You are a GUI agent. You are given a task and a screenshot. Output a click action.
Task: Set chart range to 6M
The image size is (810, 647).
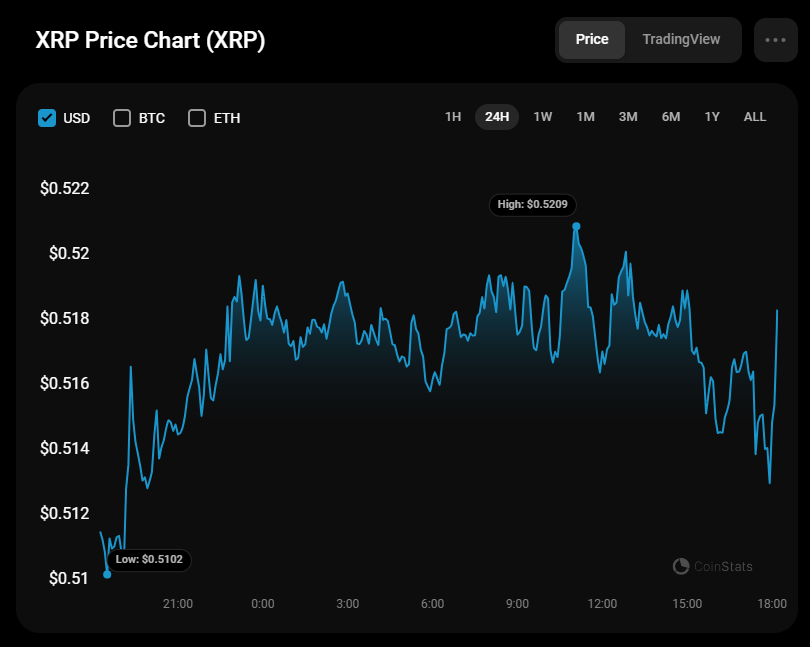[x=671, y=117]
